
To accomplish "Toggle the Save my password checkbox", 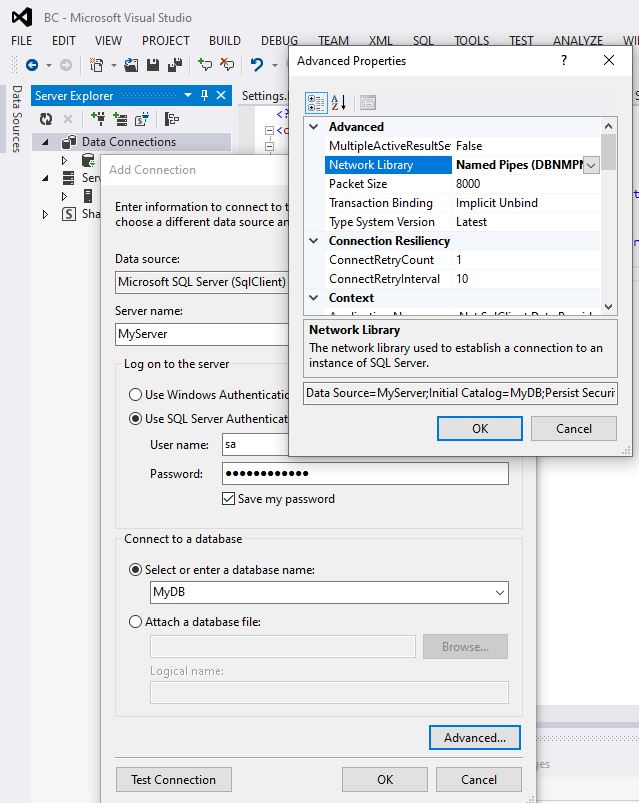I will pyautogui.click(x=228, y=498).
